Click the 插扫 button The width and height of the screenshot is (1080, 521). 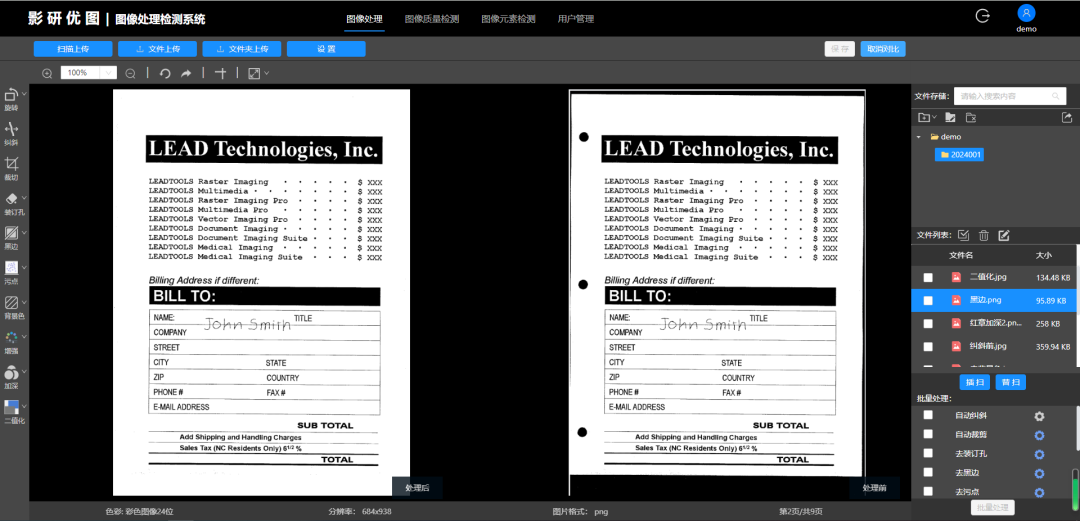(975, 382)
